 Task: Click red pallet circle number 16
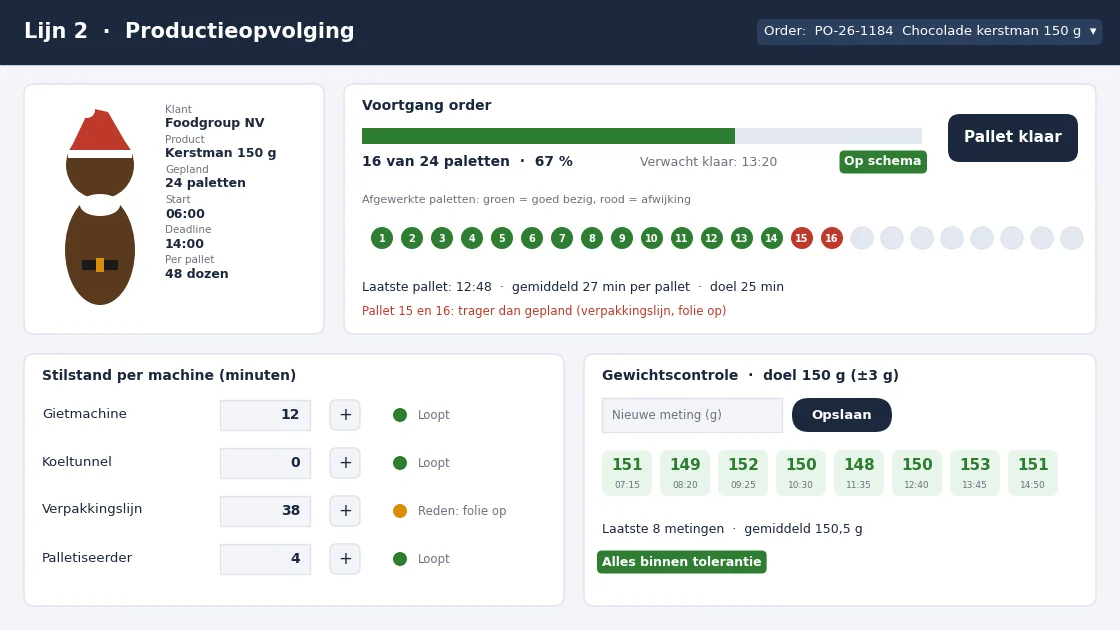[x=831, y=239]
